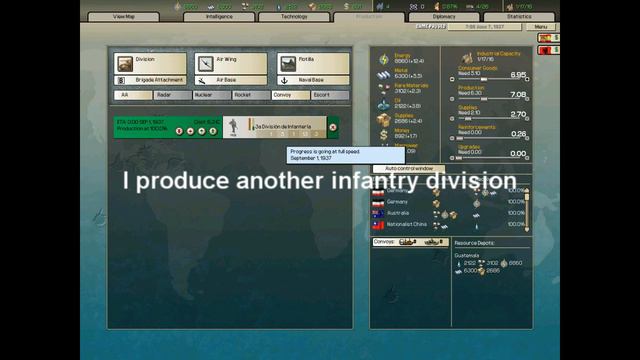Move production item to queue top
Image resolution: width=640 pixels, height=360 pixels.
(213, 131)
